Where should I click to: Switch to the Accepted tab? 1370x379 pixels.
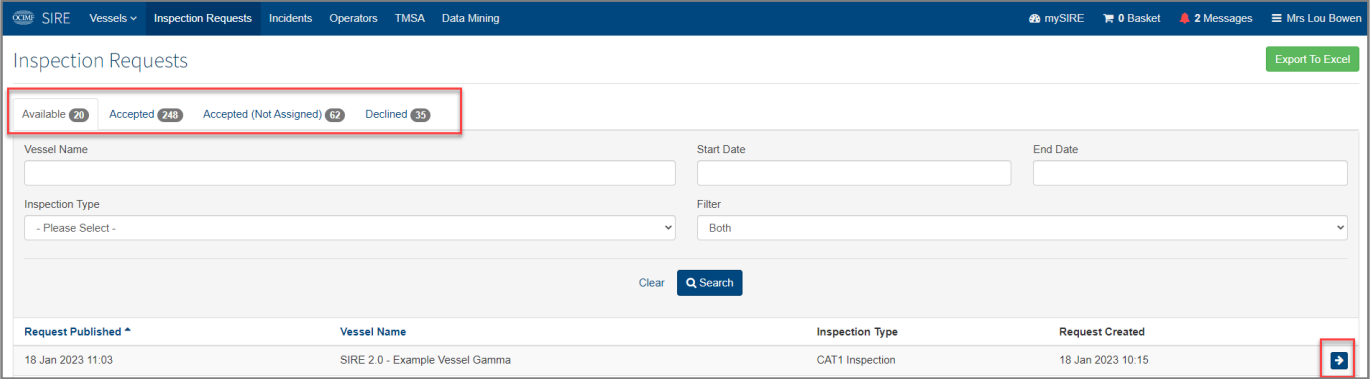[x=146, y=115]
